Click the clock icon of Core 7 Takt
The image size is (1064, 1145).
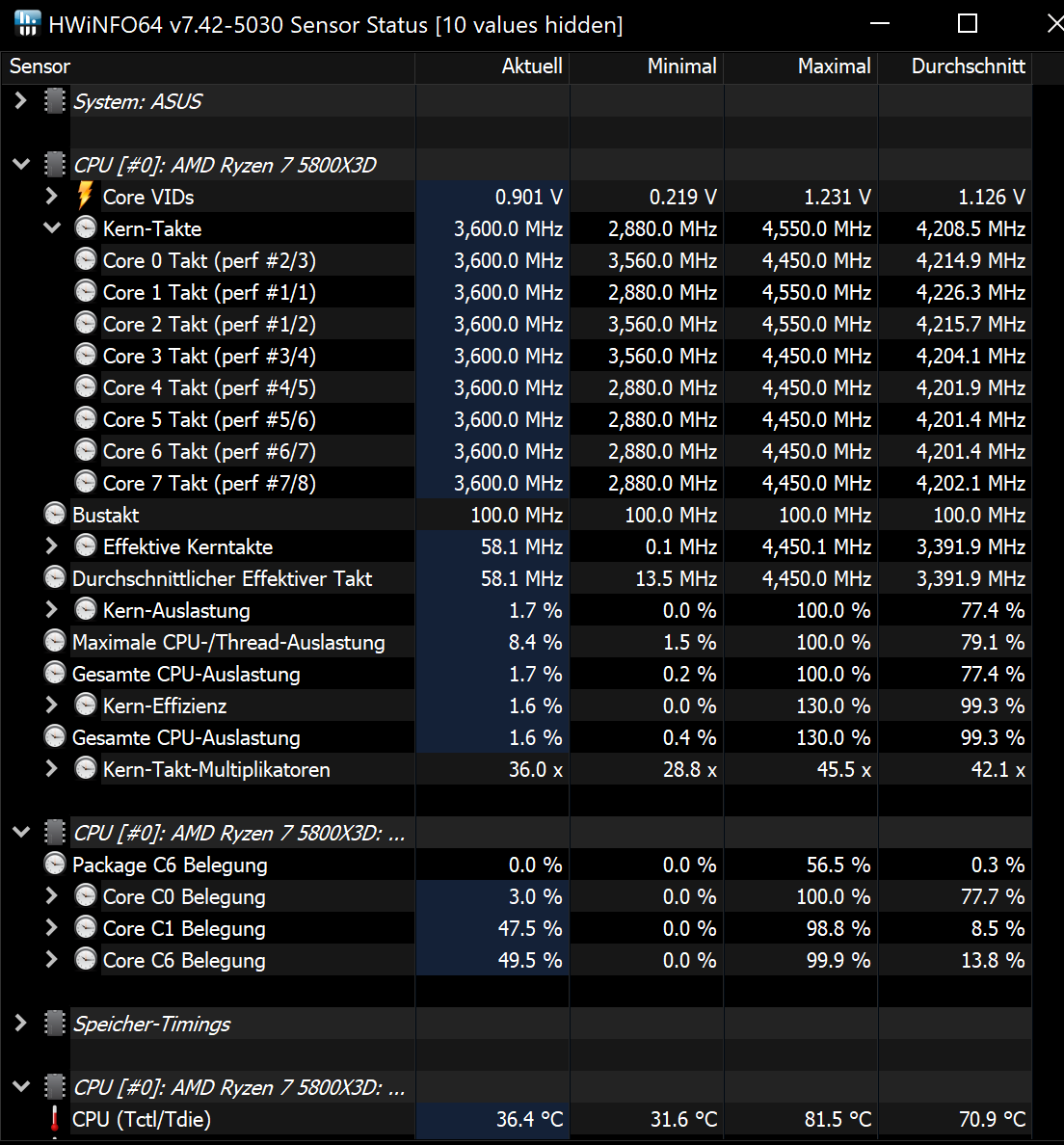86,482
